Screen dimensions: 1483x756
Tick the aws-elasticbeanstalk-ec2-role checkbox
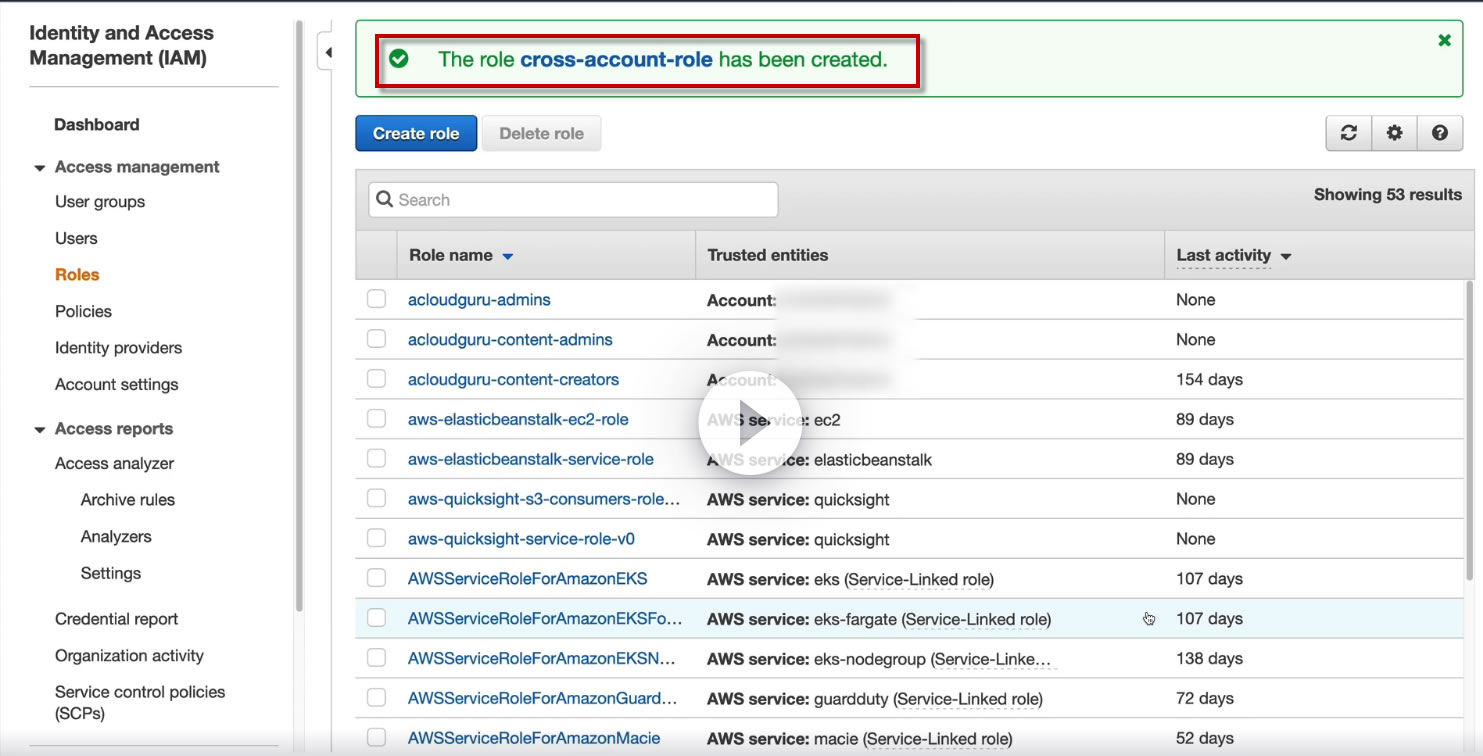(376, 419)
